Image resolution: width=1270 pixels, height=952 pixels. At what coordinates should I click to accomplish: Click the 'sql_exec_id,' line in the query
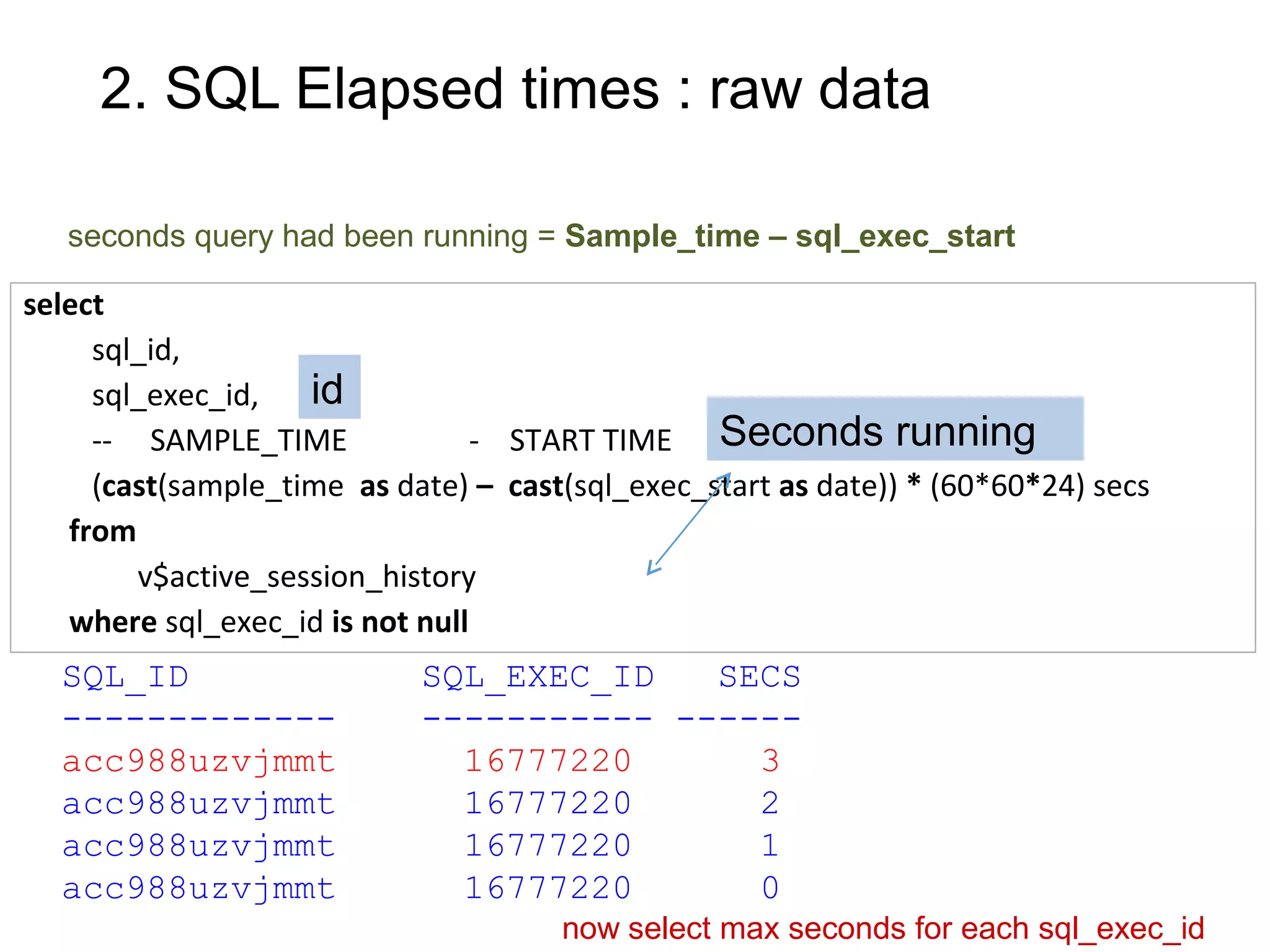[175, 396]
